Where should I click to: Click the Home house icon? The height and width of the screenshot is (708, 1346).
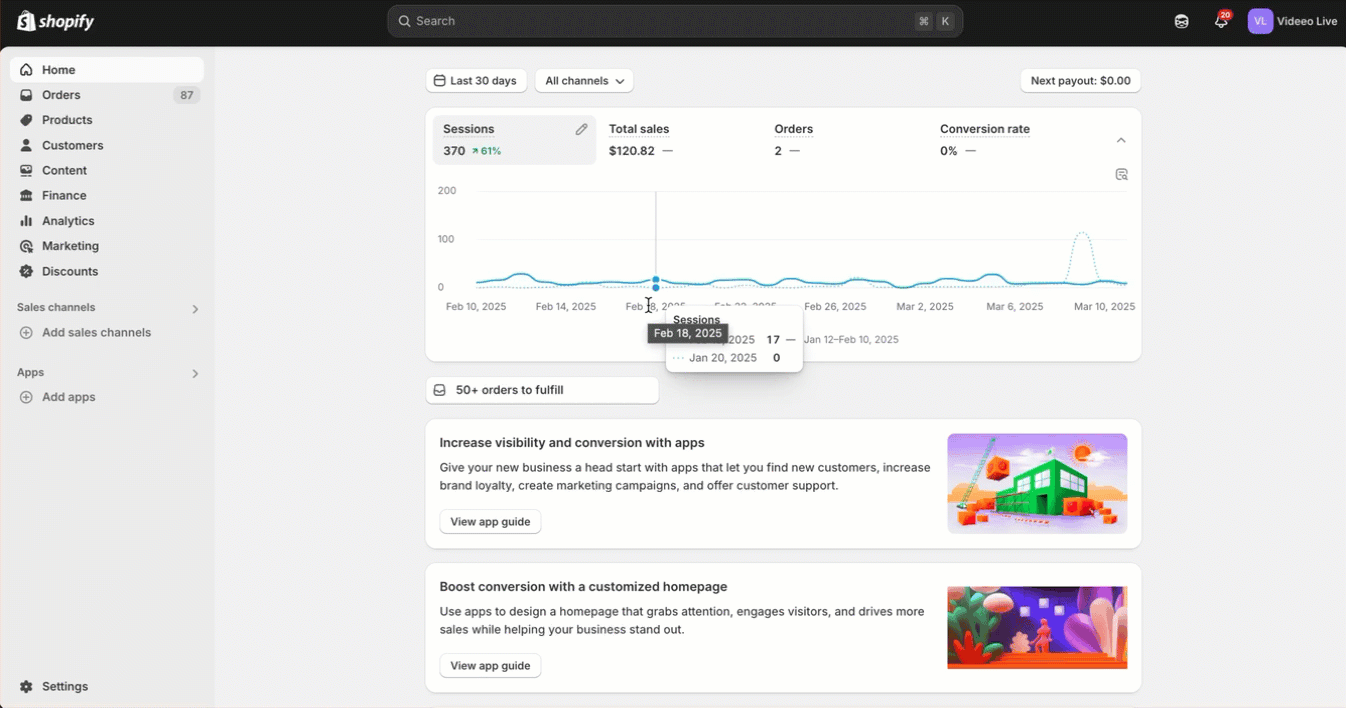point(26,70)
